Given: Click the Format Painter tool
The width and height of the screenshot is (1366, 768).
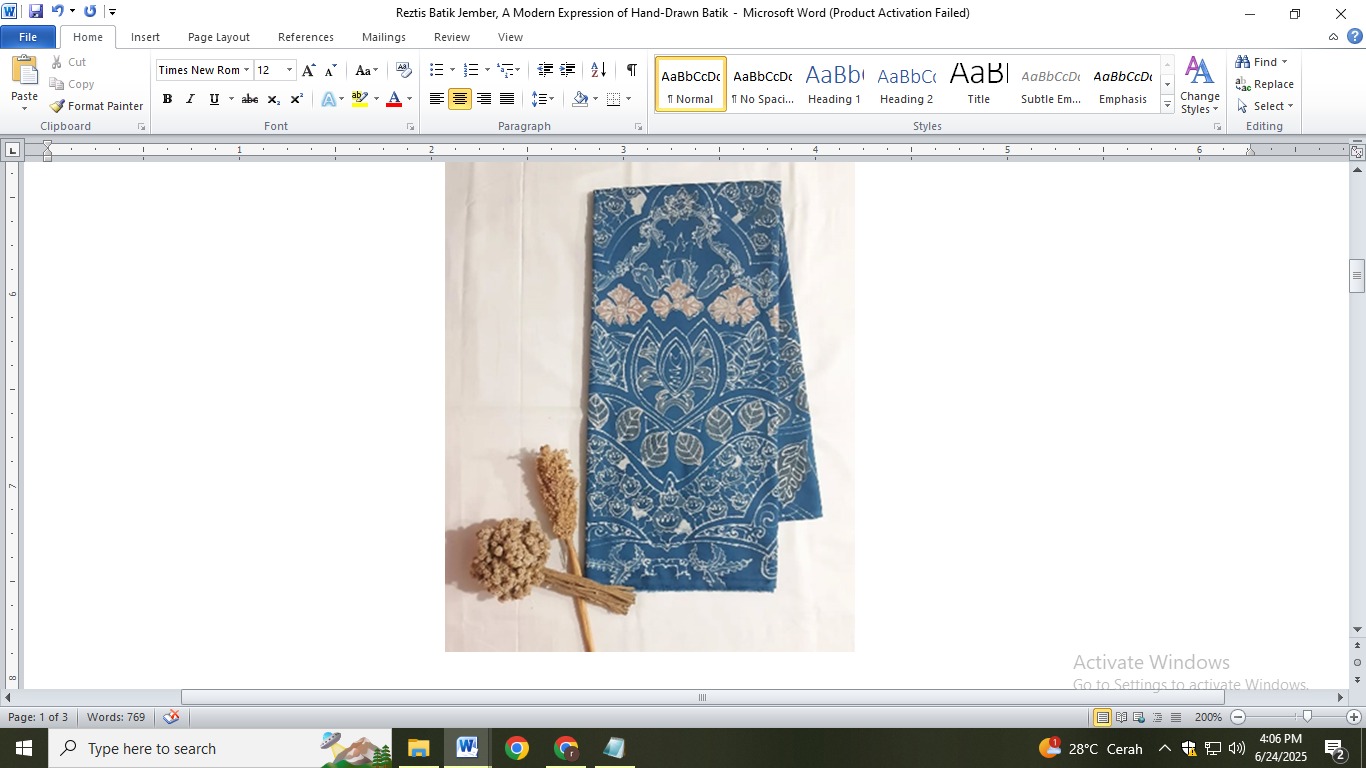Looking at the screenshot, I should tap(97, 106).
